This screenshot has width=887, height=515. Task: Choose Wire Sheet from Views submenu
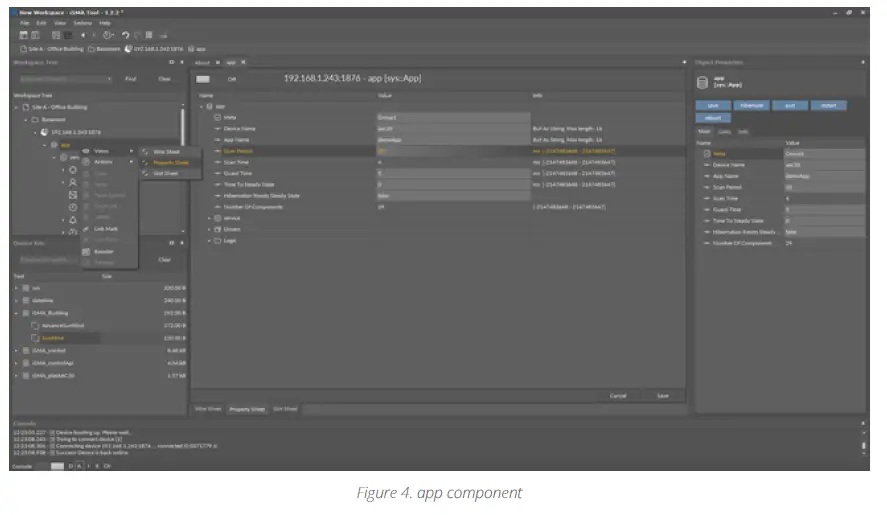[x=170, y=152]
